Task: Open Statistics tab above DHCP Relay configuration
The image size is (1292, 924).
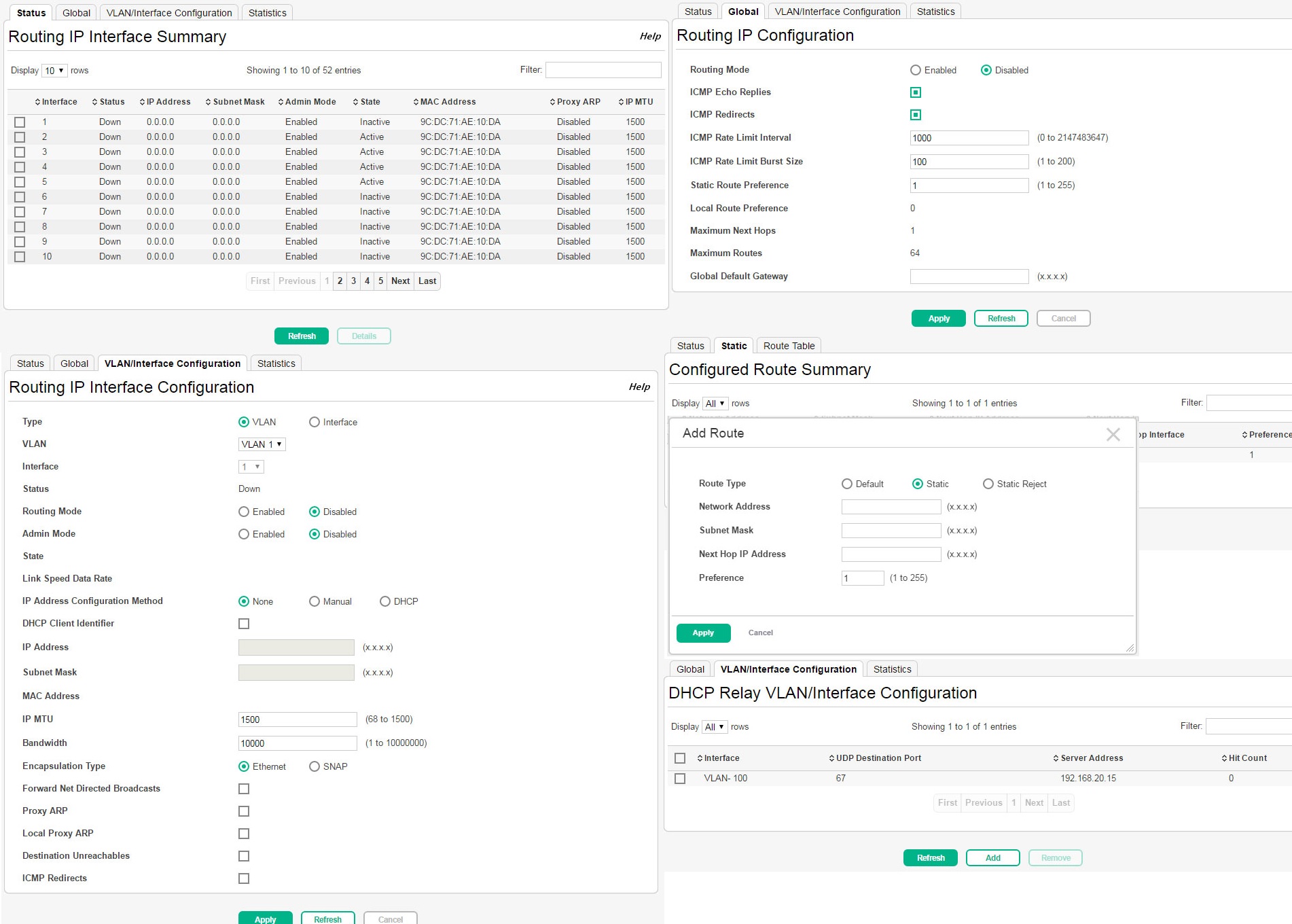Action: tap(892, 669)
